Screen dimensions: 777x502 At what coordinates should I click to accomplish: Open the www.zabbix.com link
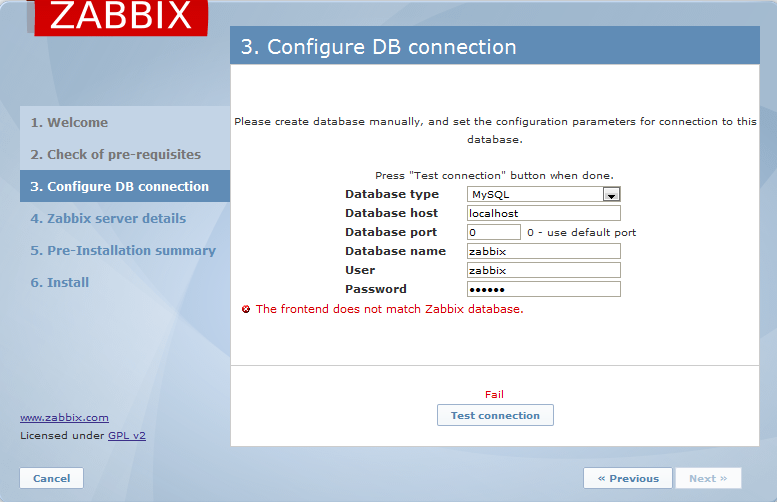64,418
